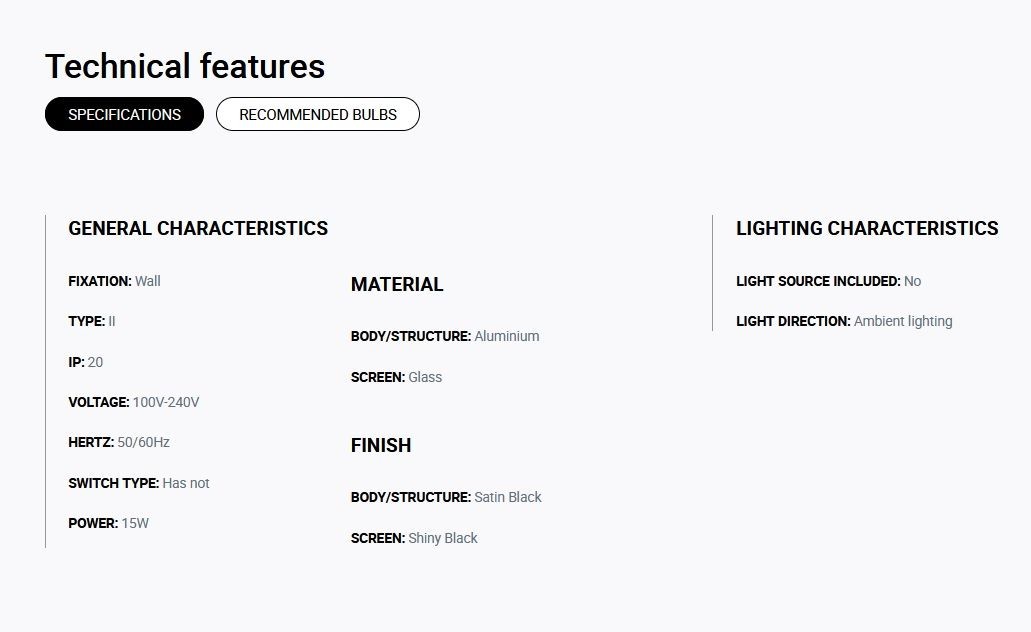
Task: Click the FINISH section heading
Action: [381, 445]
